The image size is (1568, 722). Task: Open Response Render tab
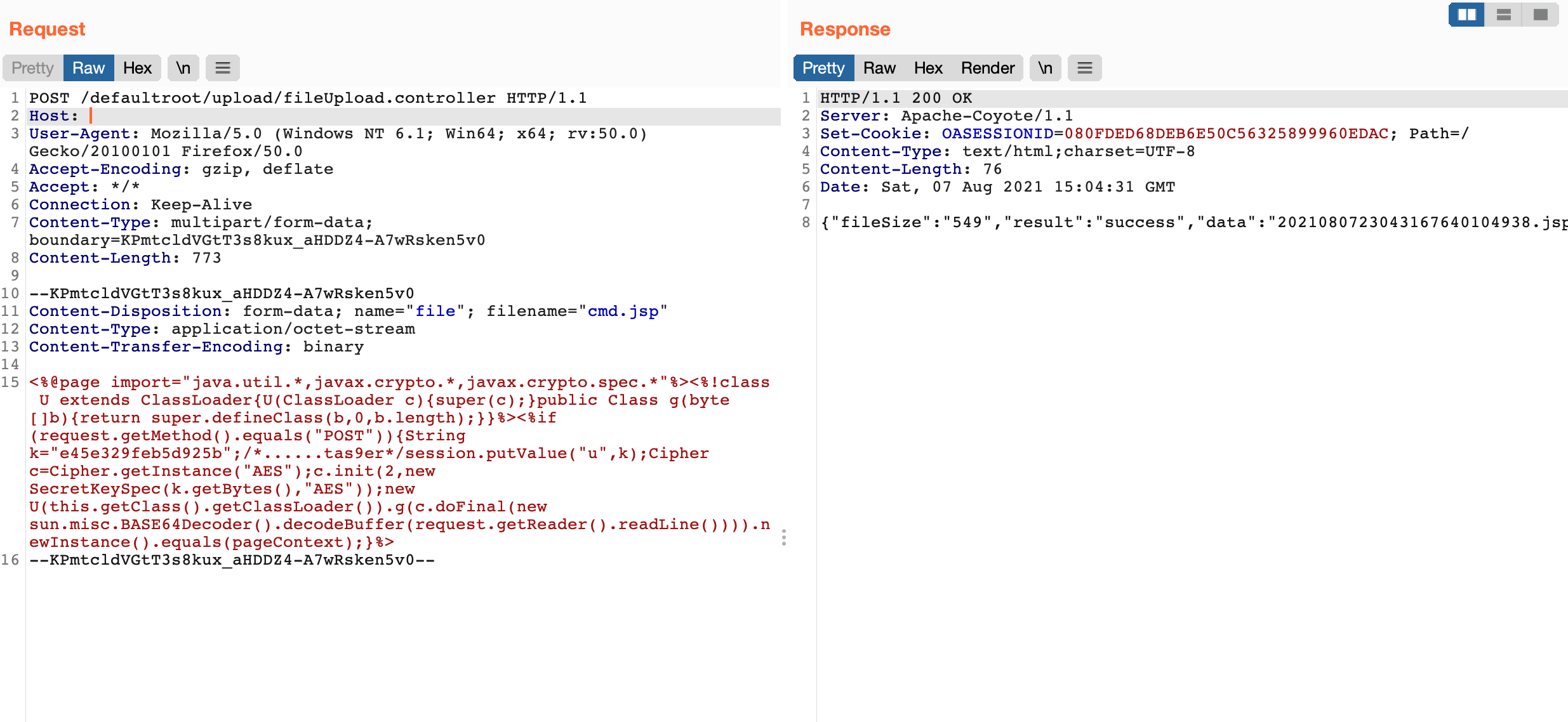pyautogui.click(x=987, y=68)
